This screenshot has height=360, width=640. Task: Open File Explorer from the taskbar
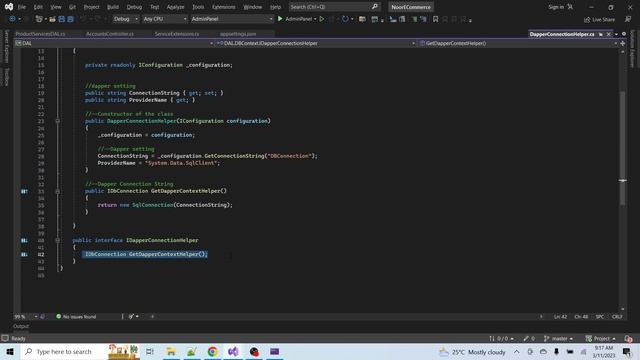[171, 351]
